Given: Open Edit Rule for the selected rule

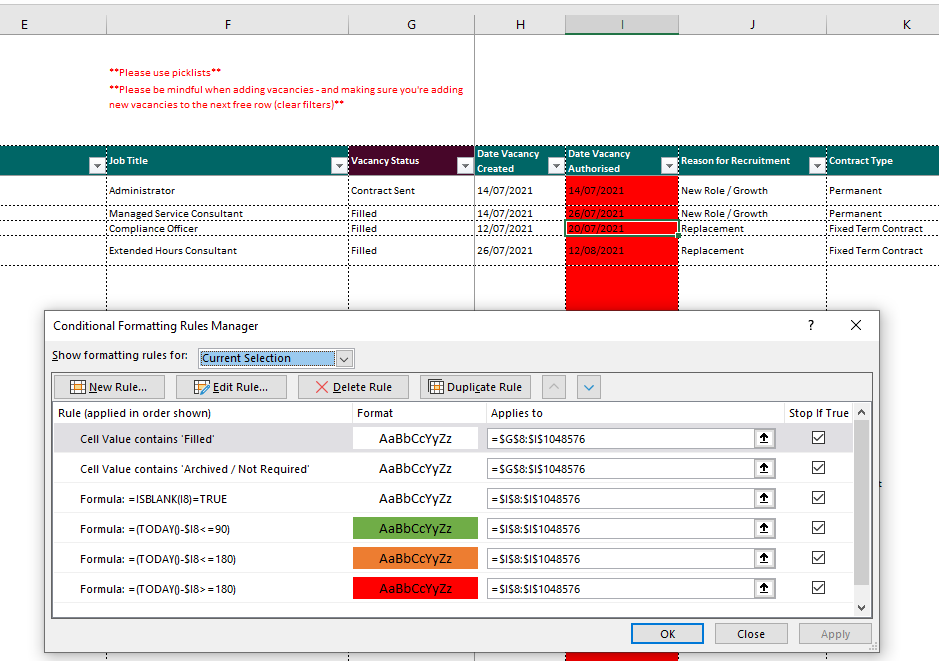Looking at the screenshot, I should coord(230,387).
